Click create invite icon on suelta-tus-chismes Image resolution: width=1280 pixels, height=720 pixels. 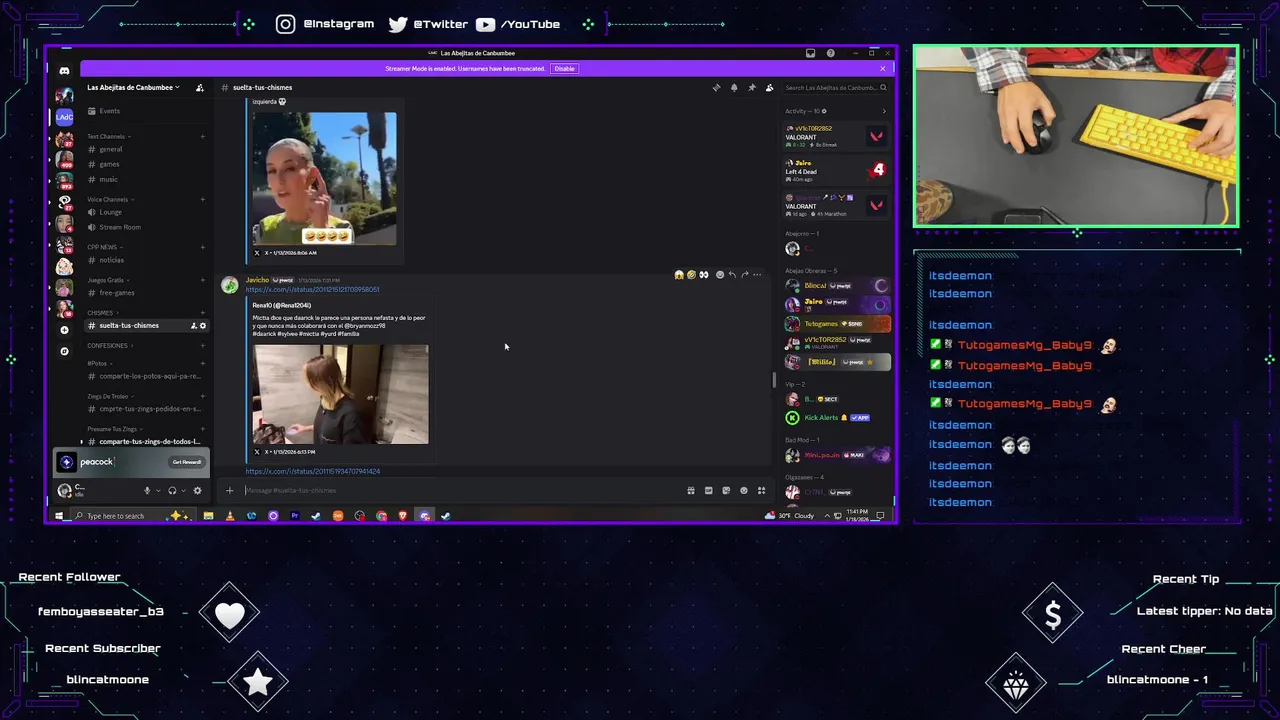coord(194,326)
